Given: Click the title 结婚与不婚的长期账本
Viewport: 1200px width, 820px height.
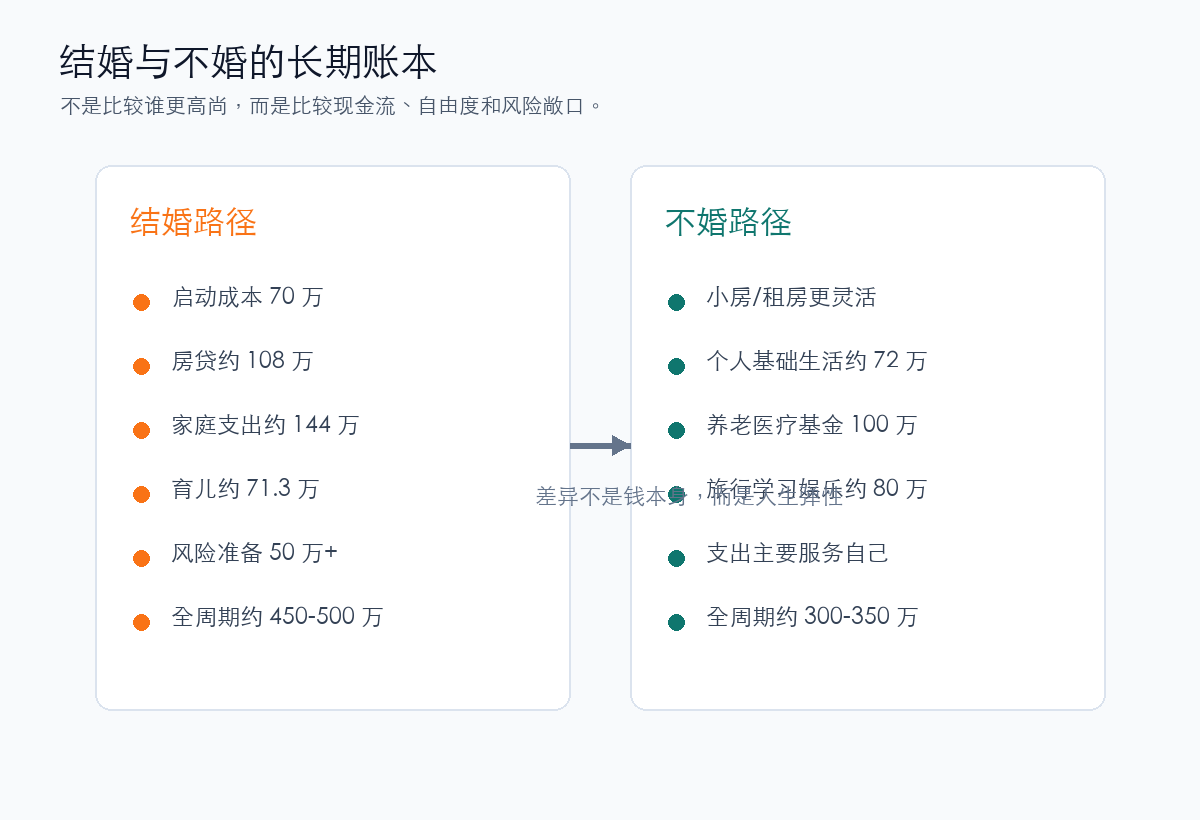Looking at the screenshot, I should click(x=248, y=62).
